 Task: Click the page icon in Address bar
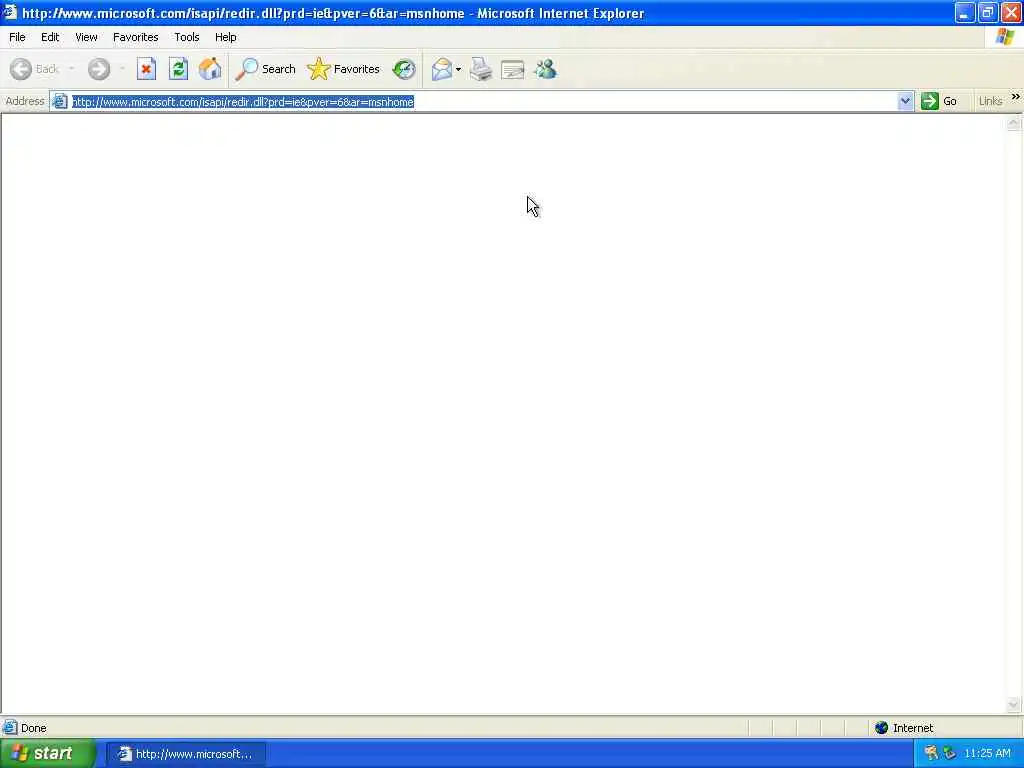click(x=60, y=101)
